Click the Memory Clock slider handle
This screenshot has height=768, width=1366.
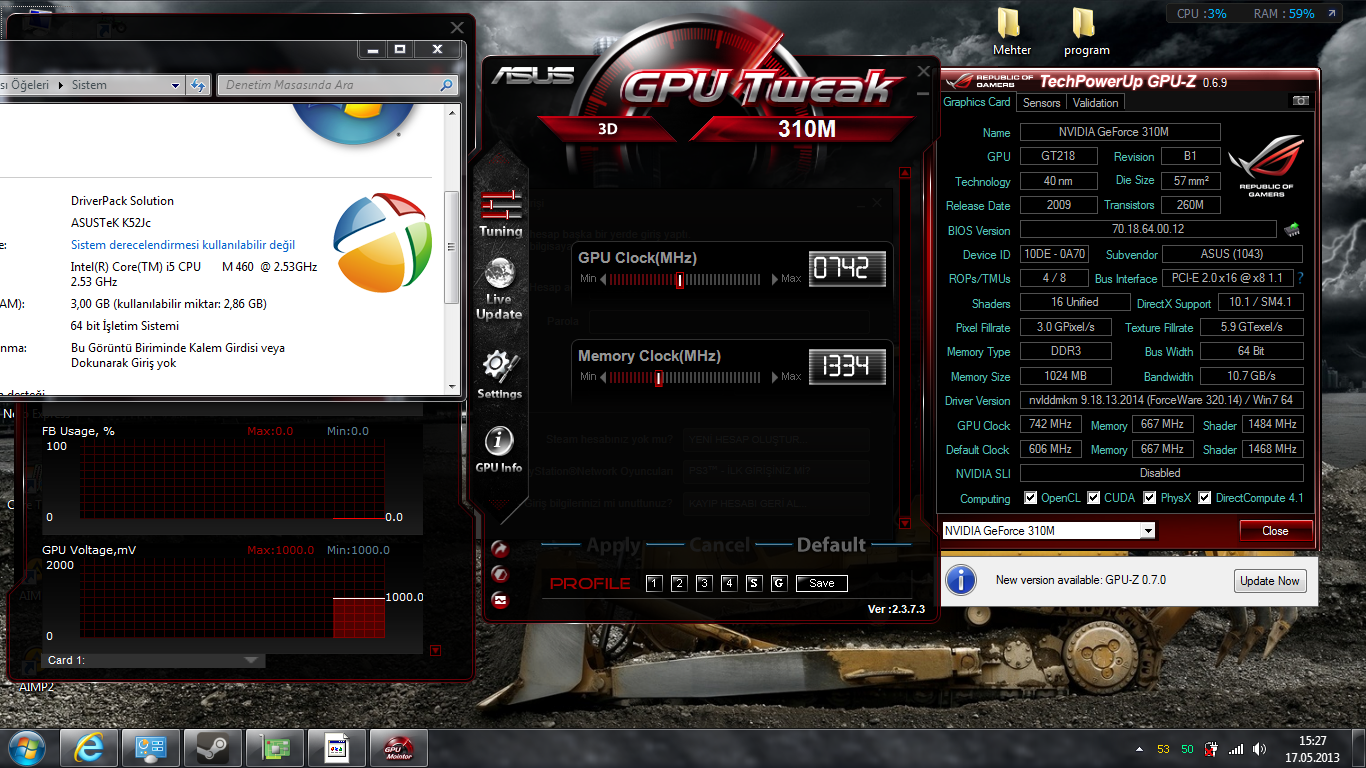tap(659, 378)
